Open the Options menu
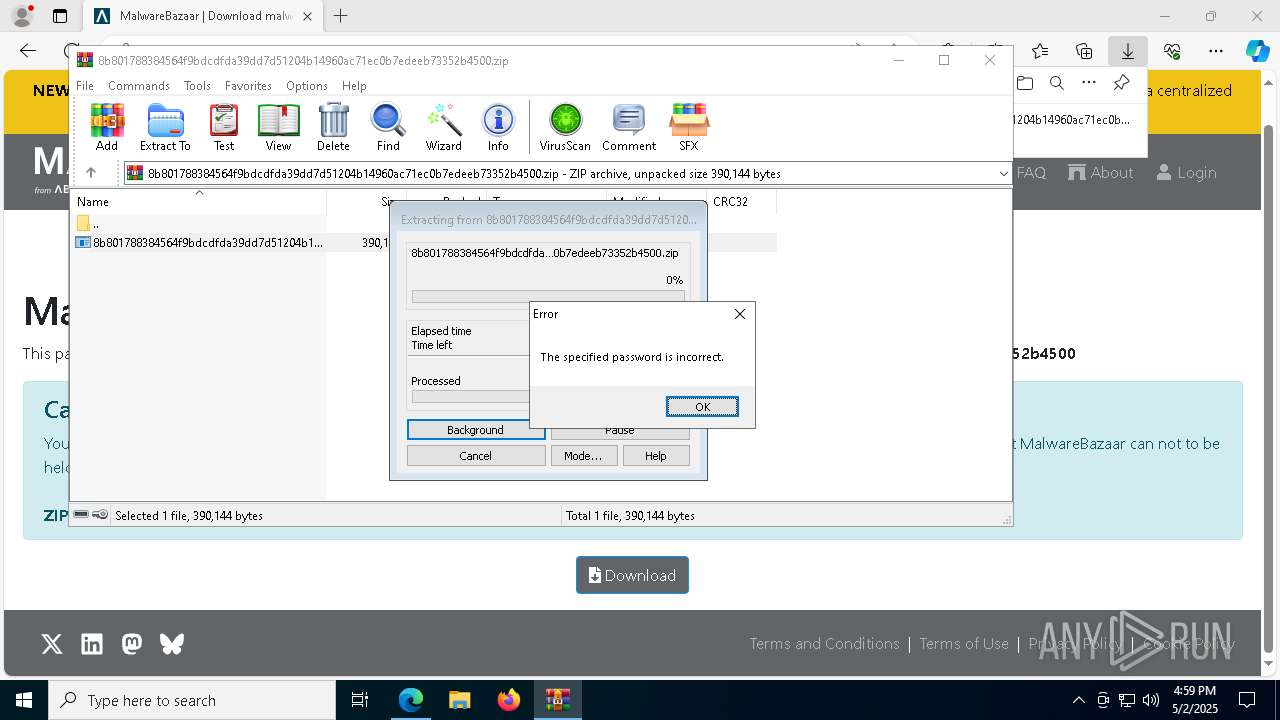Screen dimensions: 1280x720 point(307,86)
